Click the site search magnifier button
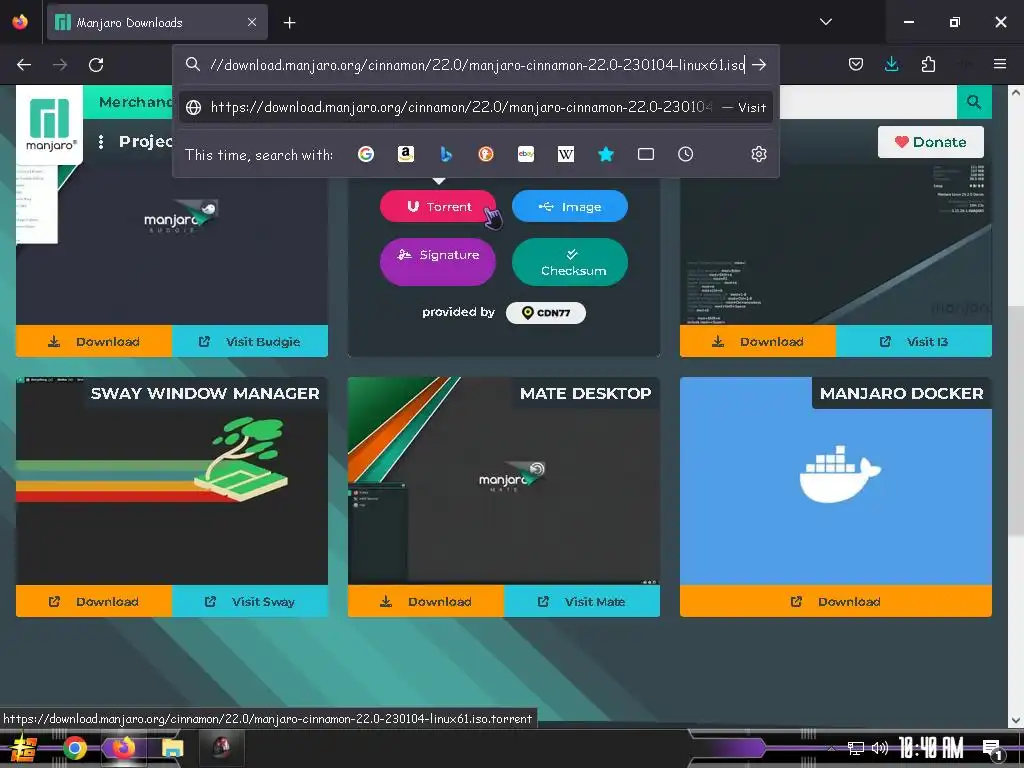This screenshot has width=1024, height=768. click(x=974, y=102)
